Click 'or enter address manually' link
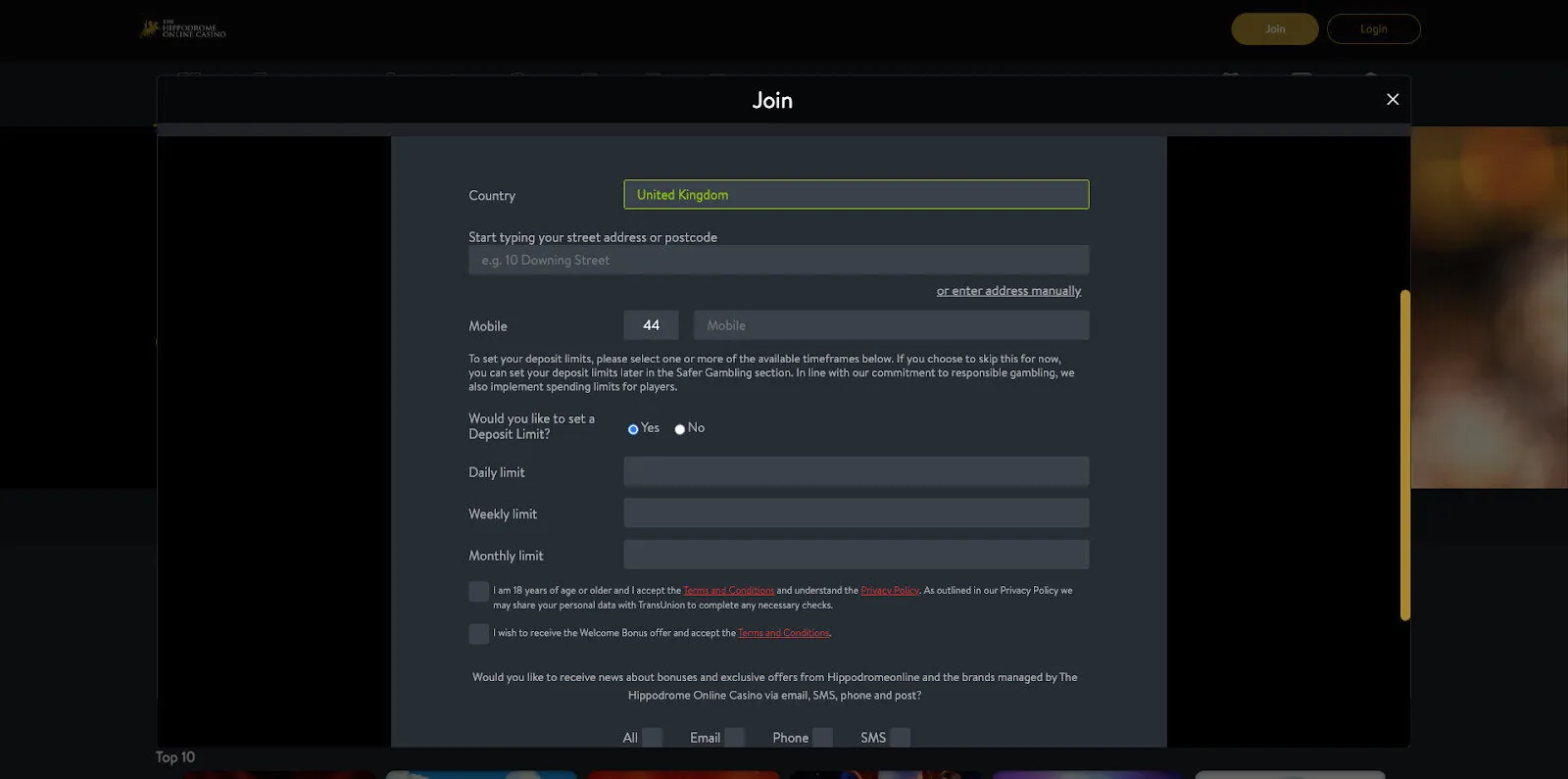This screenshot has width=1568, height=779. click(1008, 291)
